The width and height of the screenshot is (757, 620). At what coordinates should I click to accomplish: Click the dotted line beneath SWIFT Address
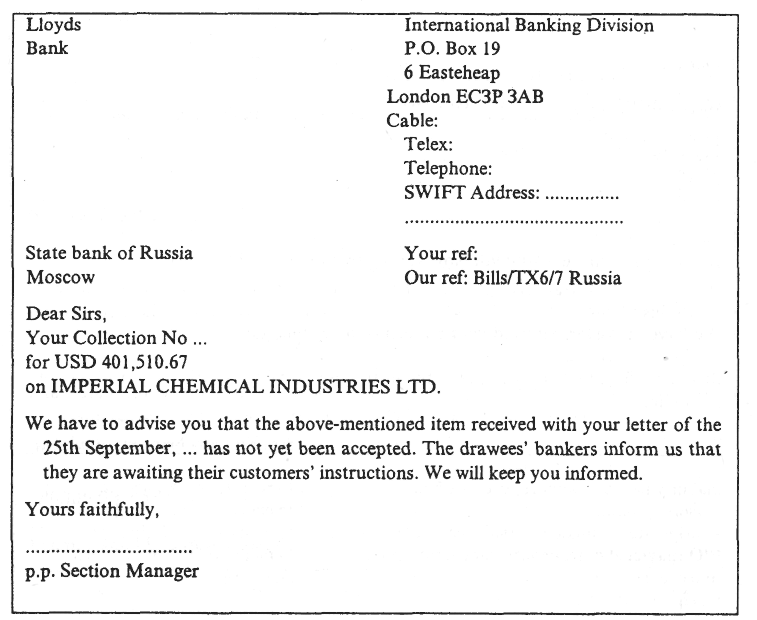tap(514, 221)
